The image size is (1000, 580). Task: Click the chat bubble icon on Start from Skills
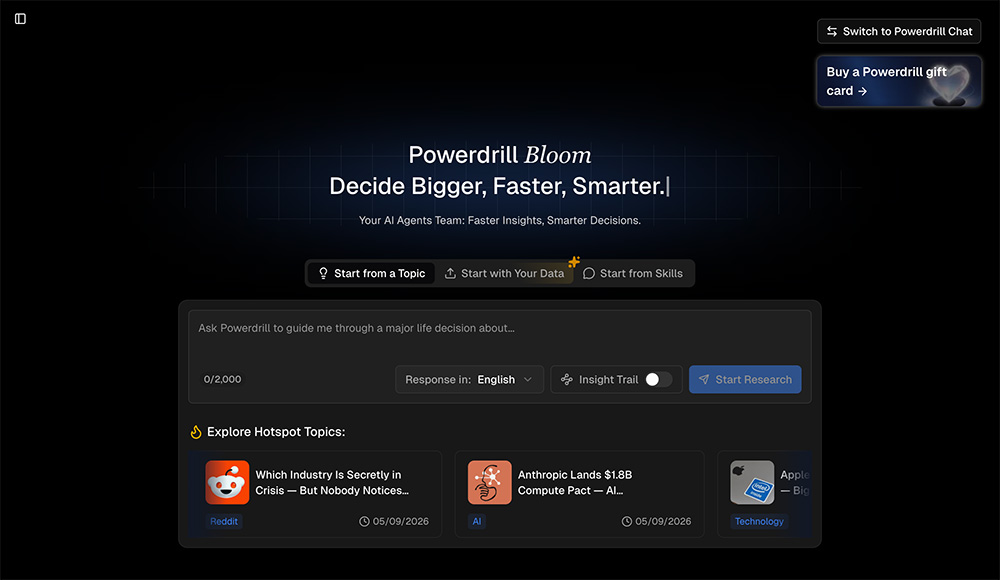point(589,273)
